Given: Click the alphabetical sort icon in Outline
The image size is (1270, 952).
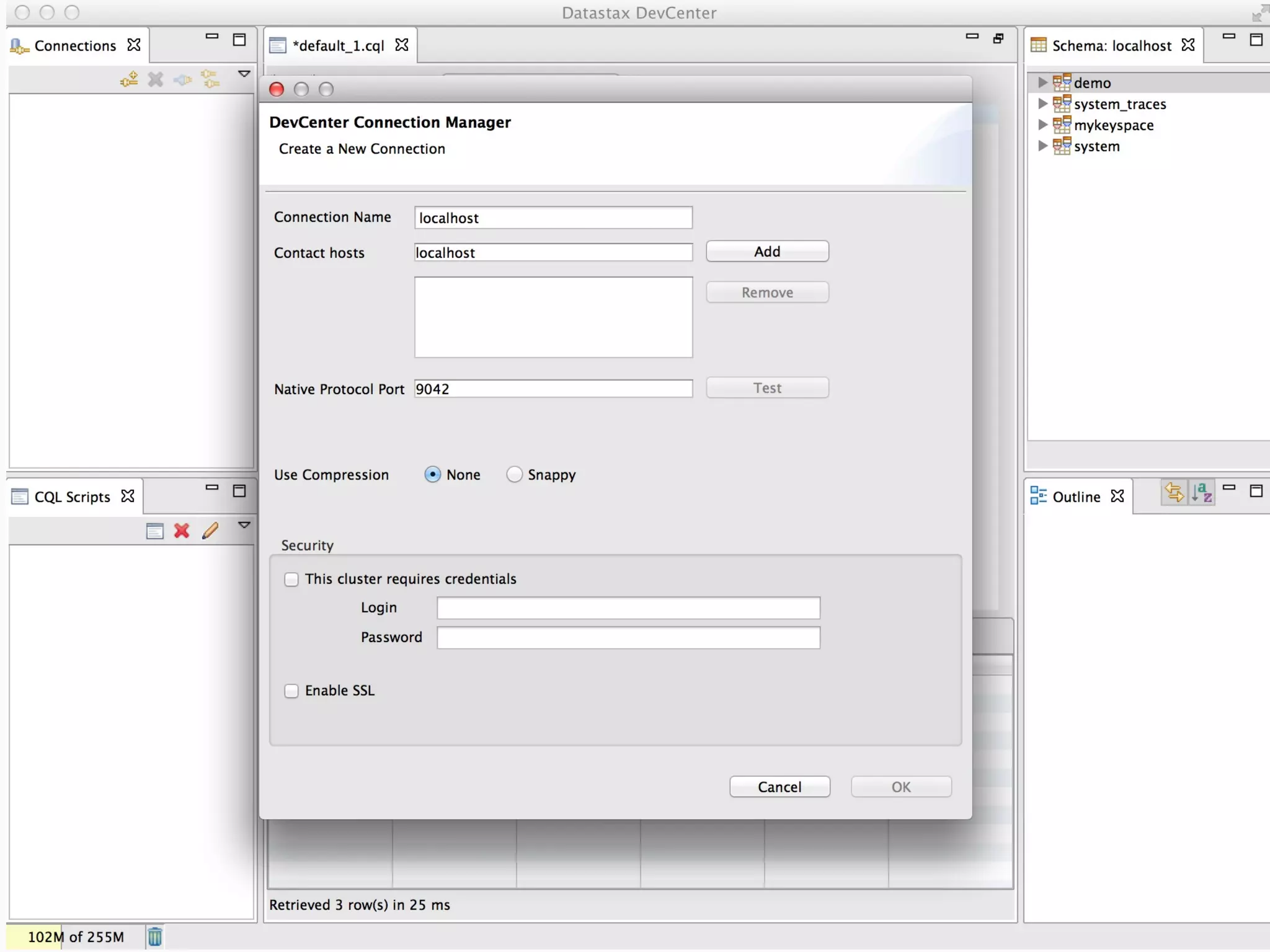Looking at the screenshot, I should pyautogui.click(x=1201, y=493).
